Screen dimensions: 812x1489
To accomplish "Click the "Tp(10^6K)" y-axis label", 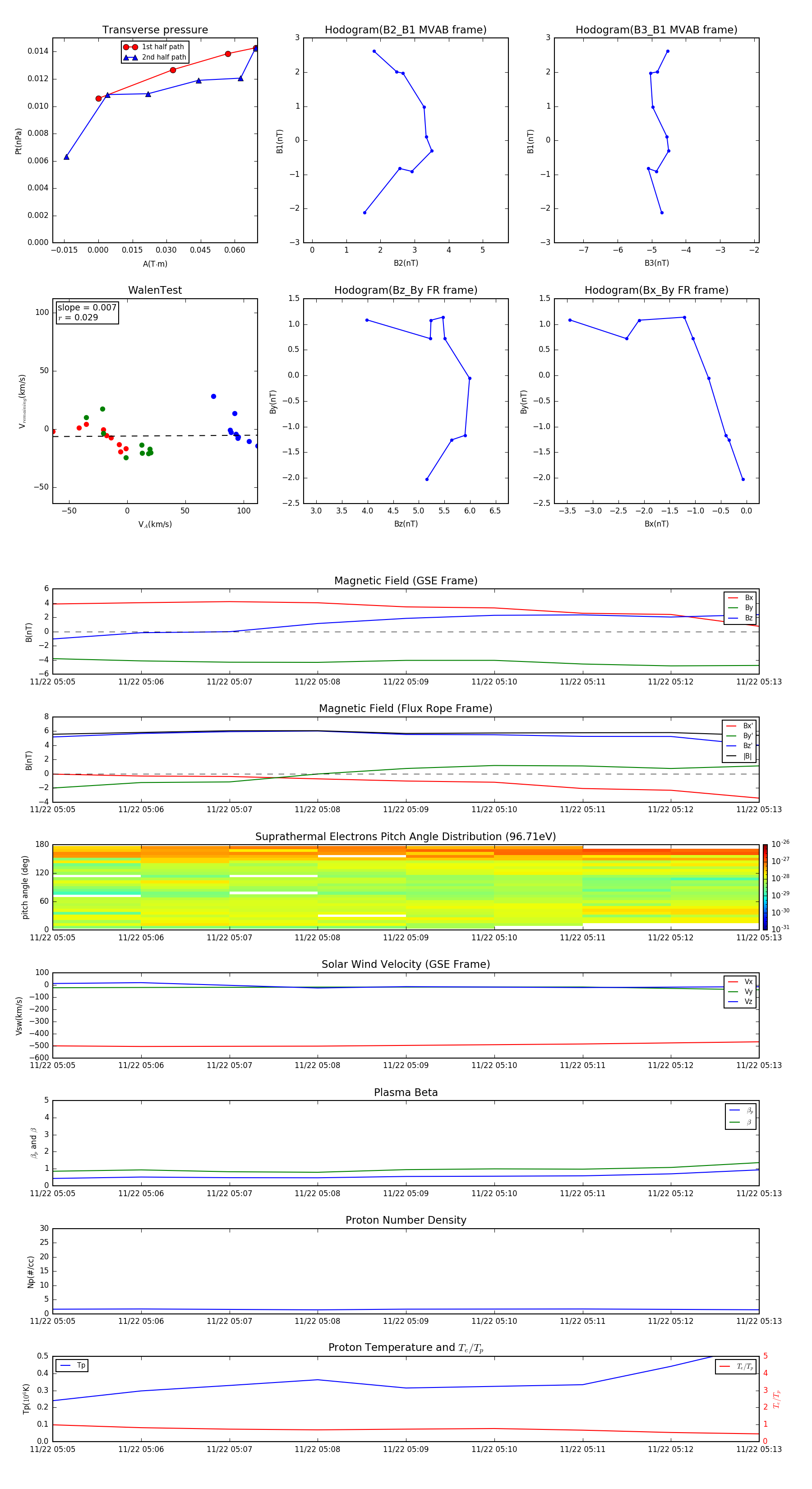I will (26, 1399).
